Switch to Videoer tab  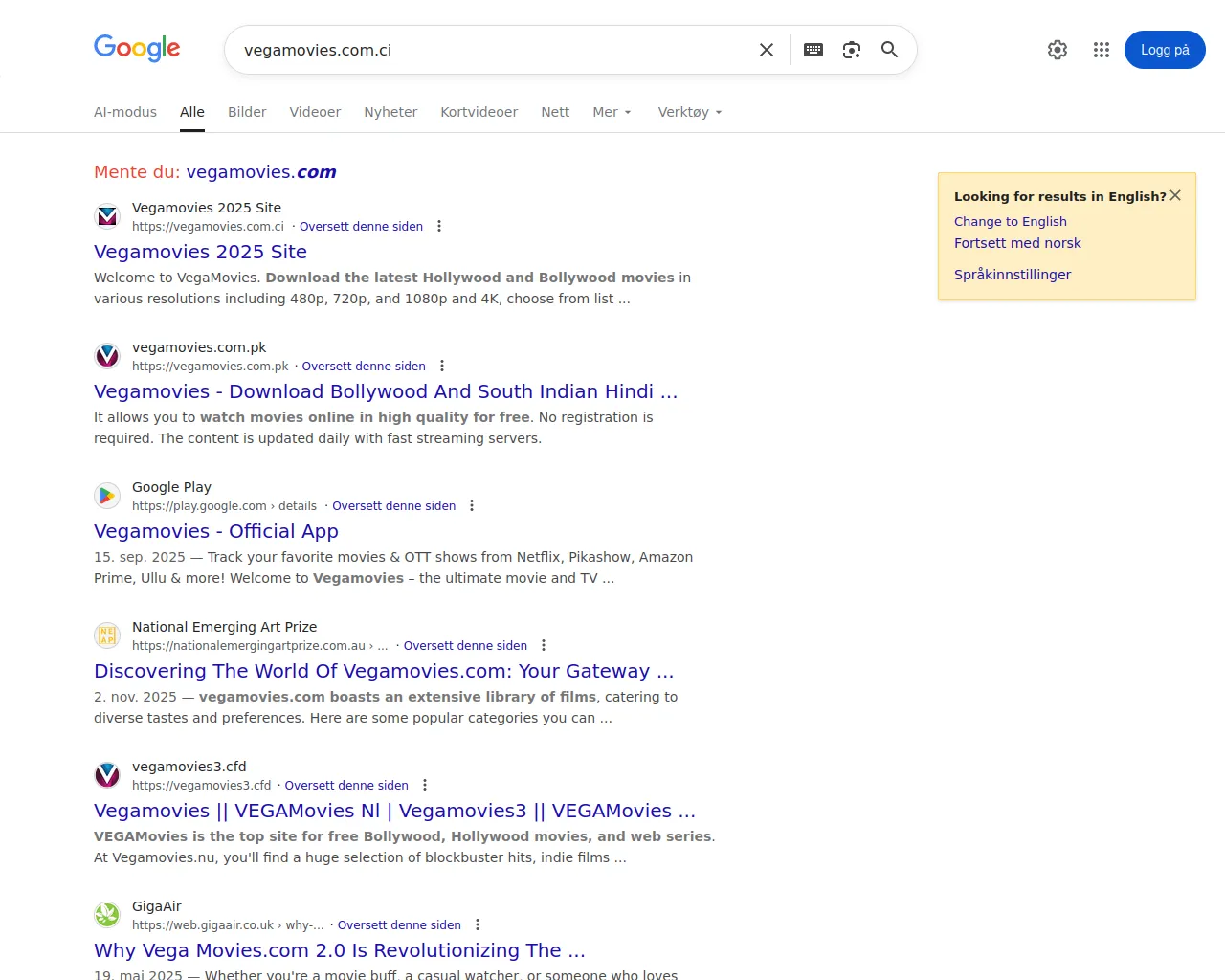coord(315,112)
